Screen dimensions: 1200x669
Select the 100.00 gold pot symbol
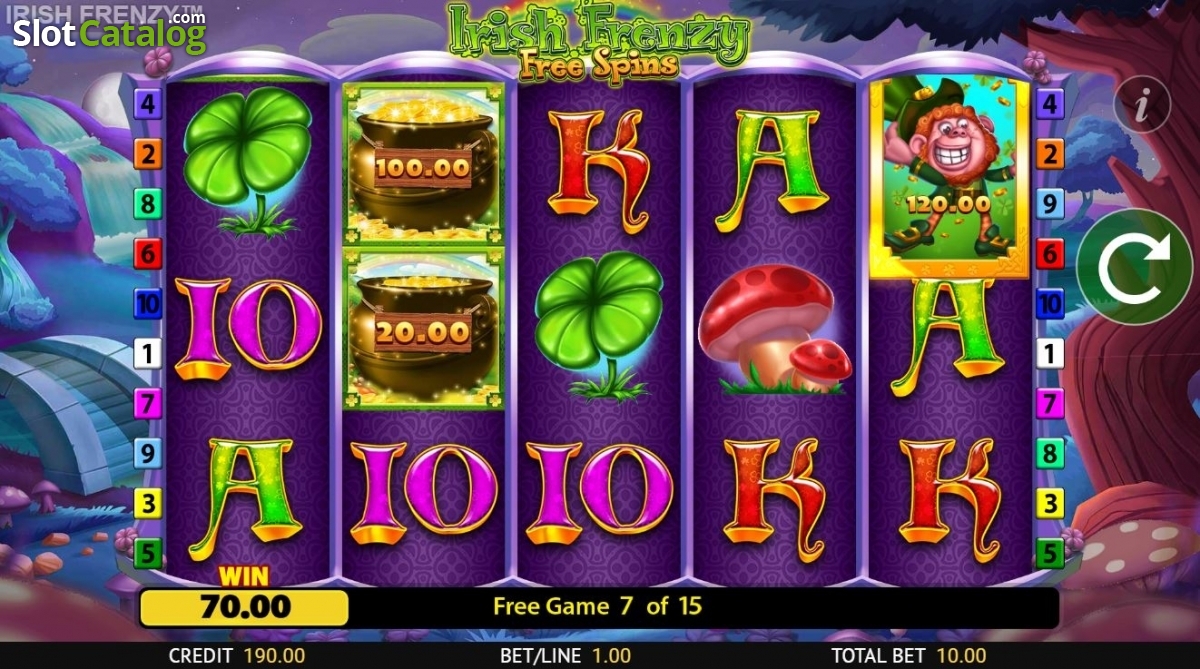tap(424, 164)
